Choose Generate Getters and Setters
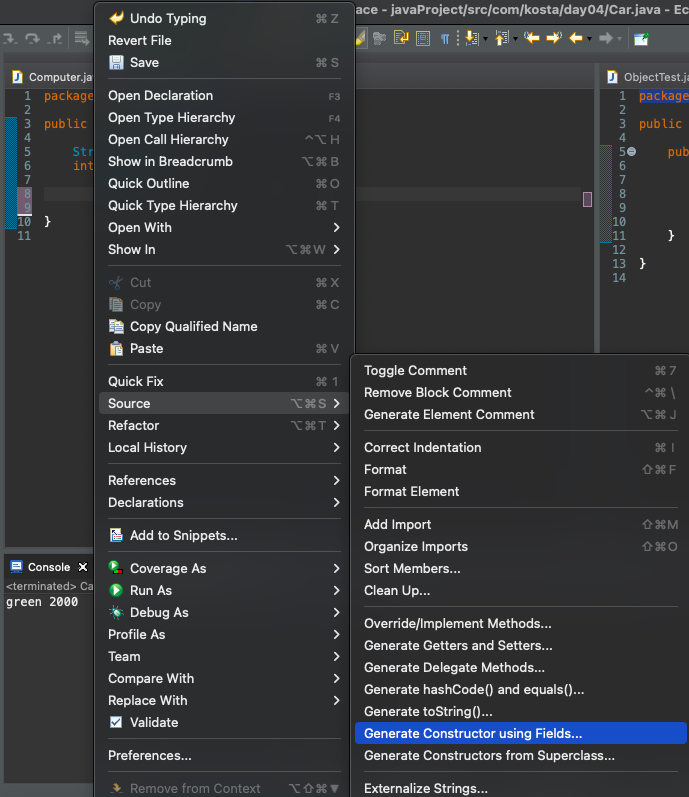This screenshot has width=689, height=797. (x=521, y=646)
